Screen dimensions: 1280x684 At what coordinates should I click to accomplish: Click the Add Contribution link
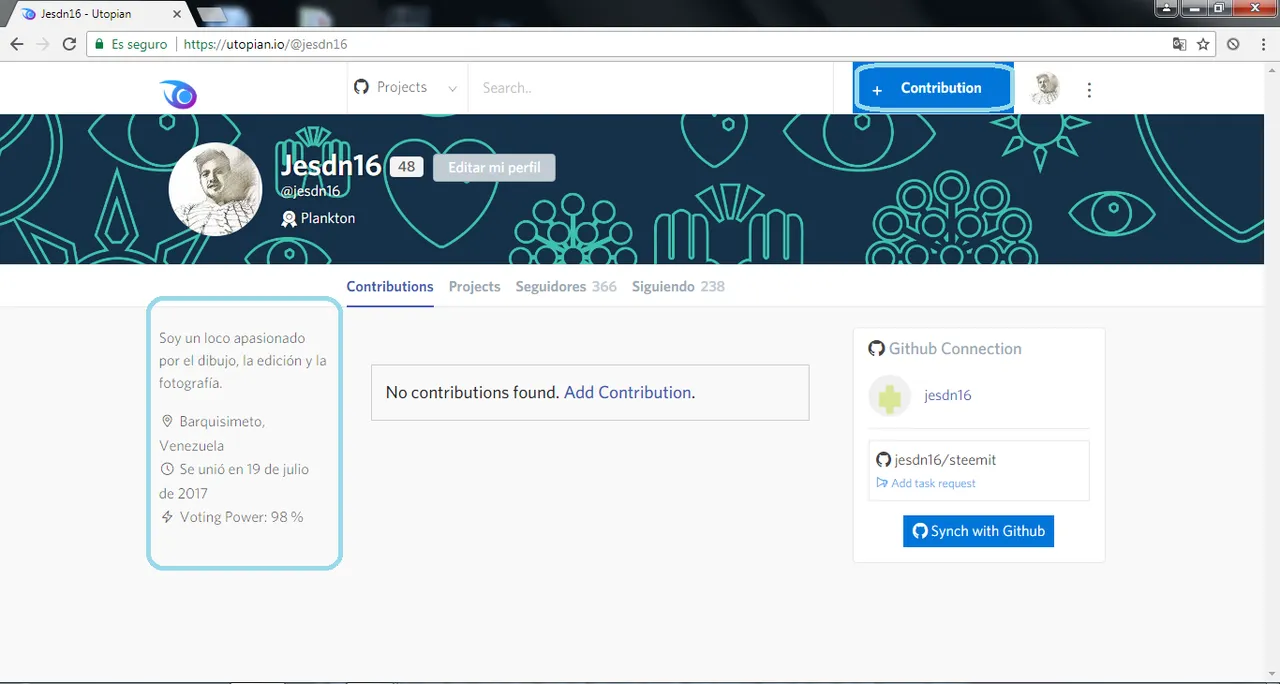pyautogui.click(x=627, y=392)
